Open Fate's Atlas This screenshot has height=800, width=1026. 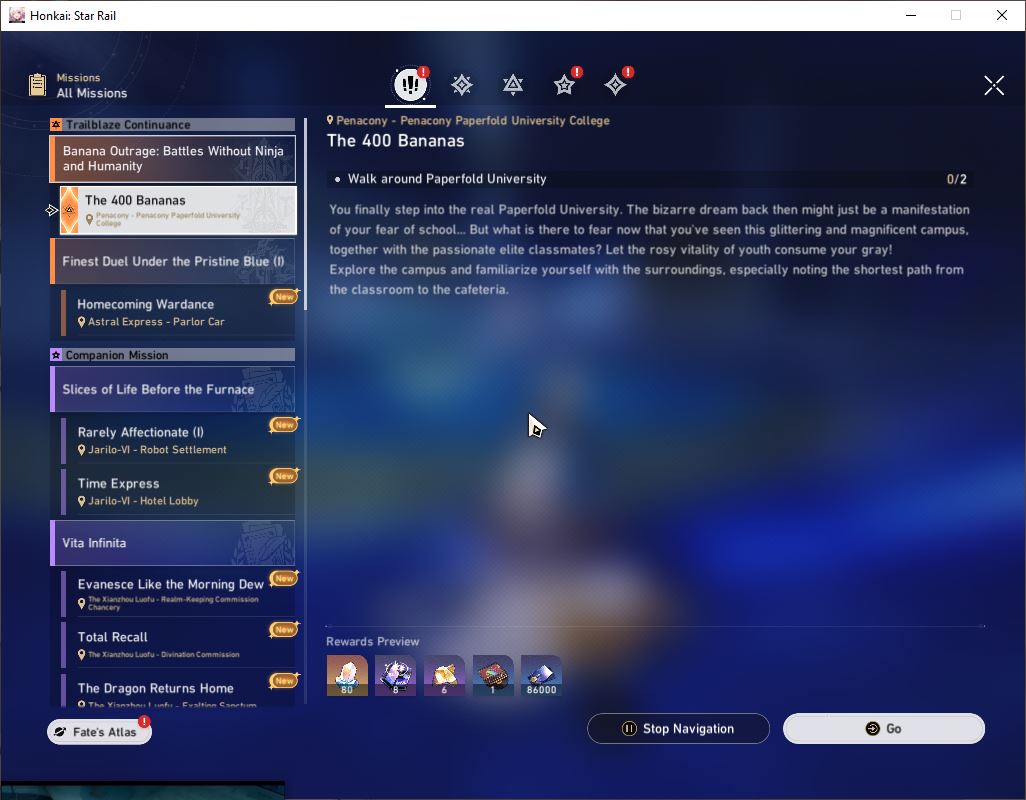99,732
